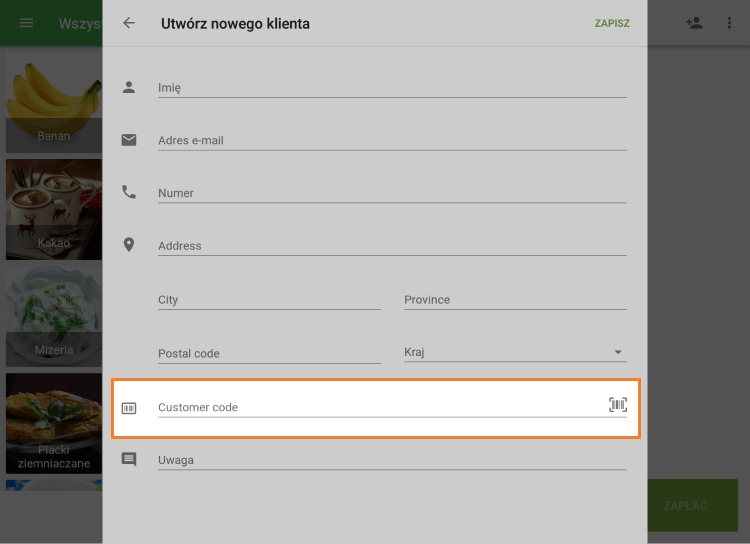Click the envelope email icon

pyautogui.click(x=129, y=140)
